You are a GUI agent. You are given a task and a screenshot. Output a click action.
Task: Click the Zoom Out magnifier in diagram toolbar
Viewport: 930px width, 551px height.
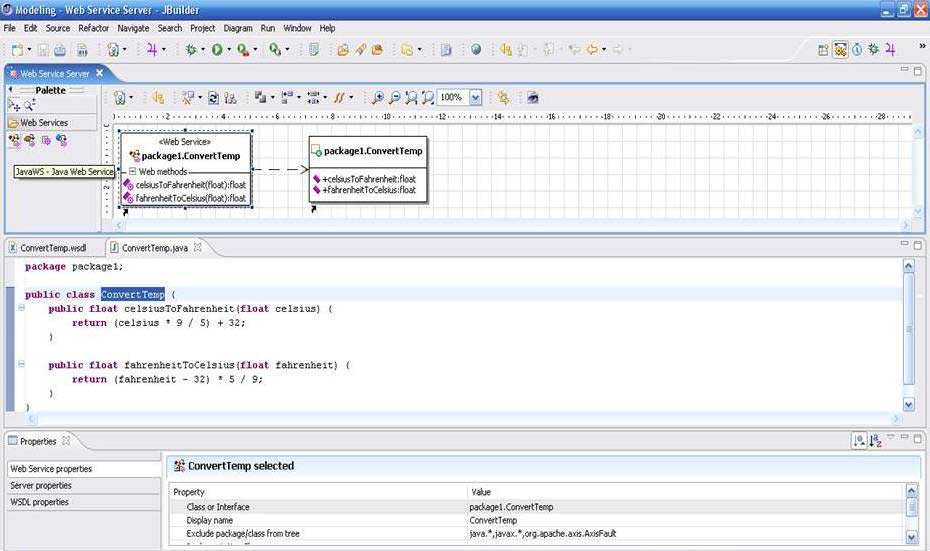point(394,98)
